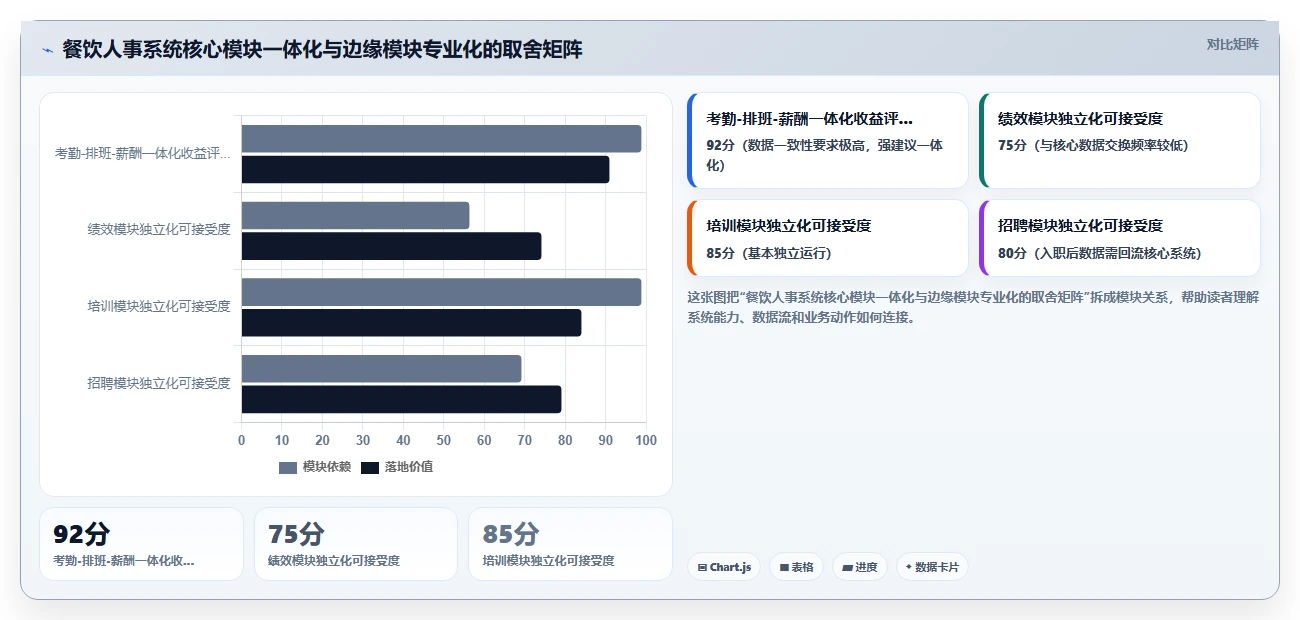
Task: Click the 落地价值 bar for 绩效模块
Action: click(x=391, y=246)
